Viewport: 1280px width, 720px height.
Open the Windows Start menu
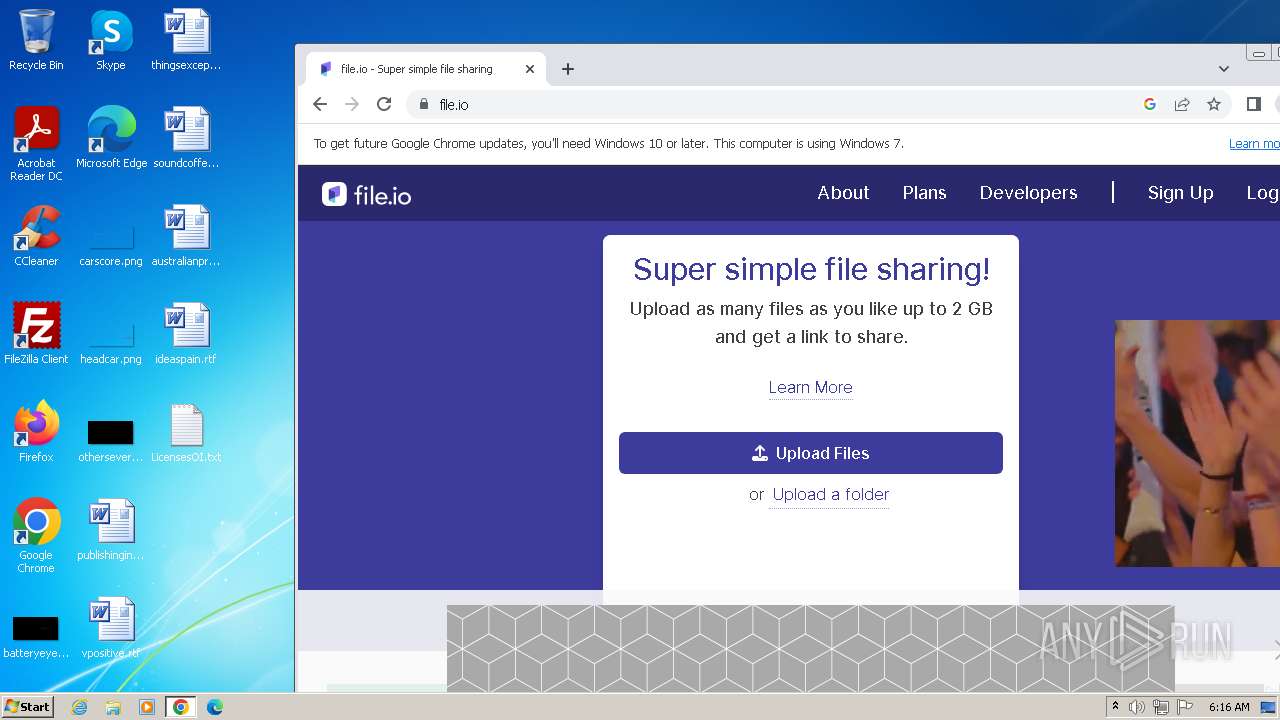pyautogui.click(x=27, y=707)
